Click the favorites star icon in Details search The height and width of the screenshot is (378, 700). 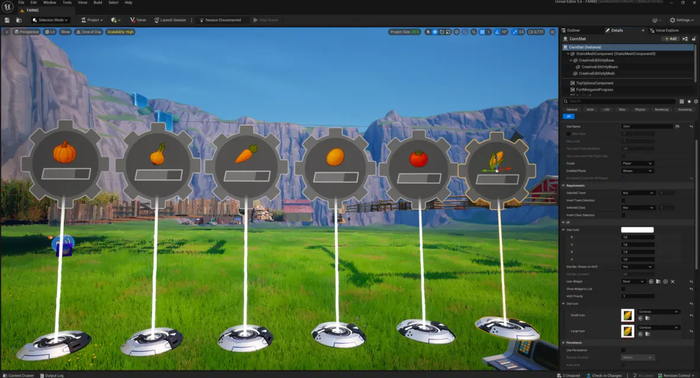coord(689,102)
